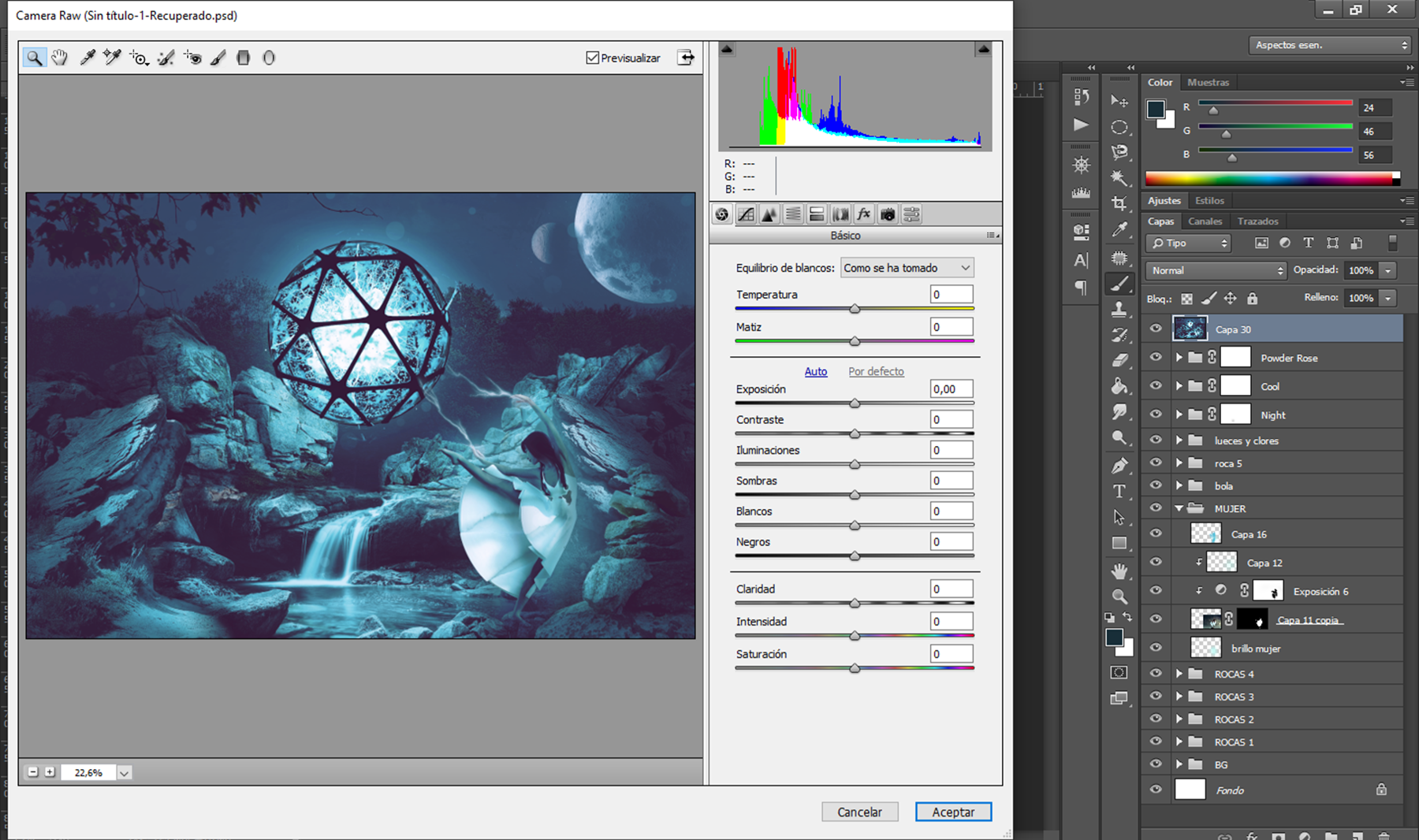Open the Aspectos esen. workspace dropdown
Screen dimensions: 1419x840
coord(1329,45)
